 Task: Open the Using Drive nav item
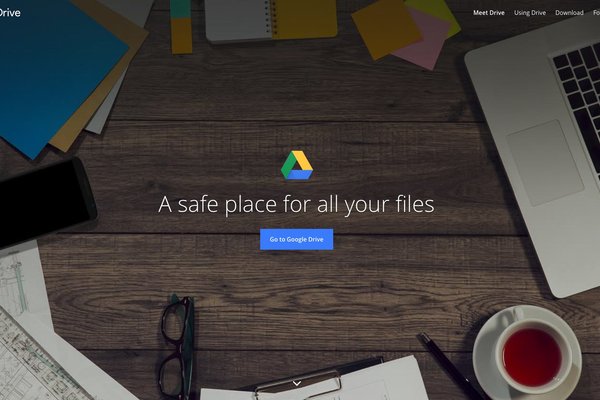point(530,13)
